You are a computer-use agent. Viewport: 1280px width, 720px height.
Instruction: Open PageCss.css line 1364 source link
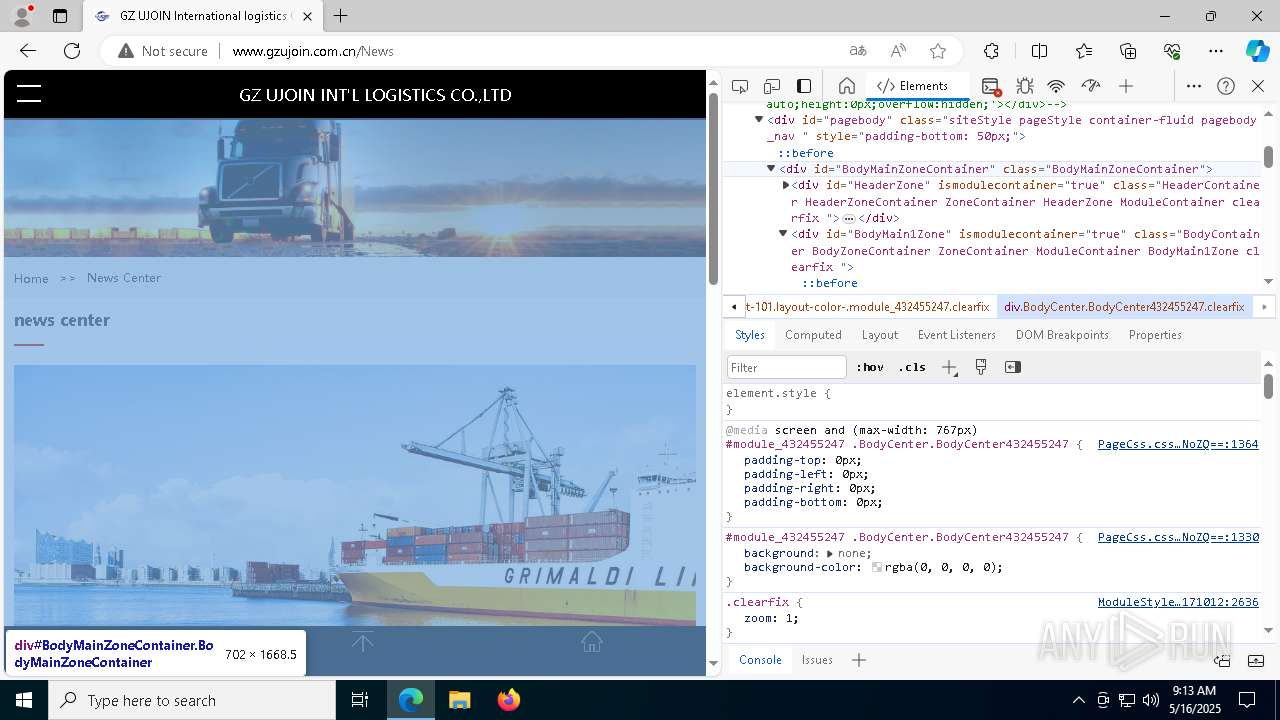pos(1178,444)
